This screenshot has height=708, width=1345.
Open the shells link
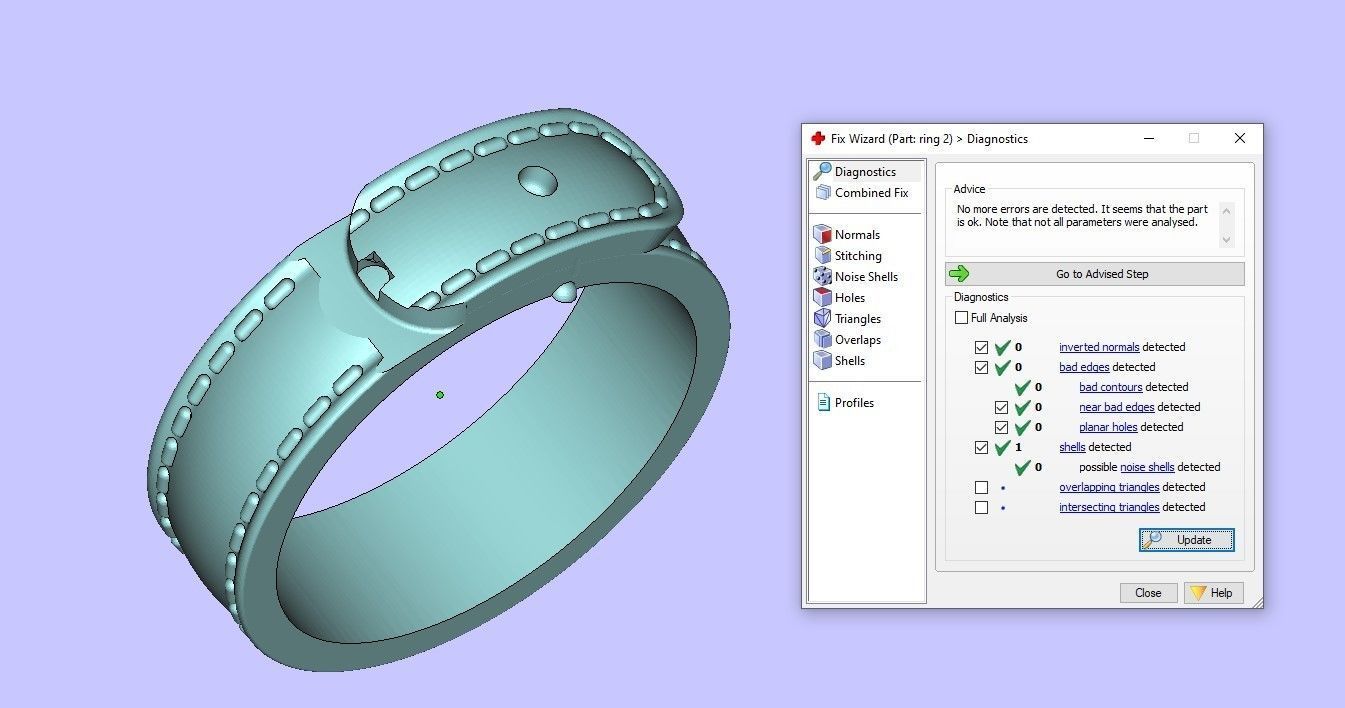(1072, 447)
